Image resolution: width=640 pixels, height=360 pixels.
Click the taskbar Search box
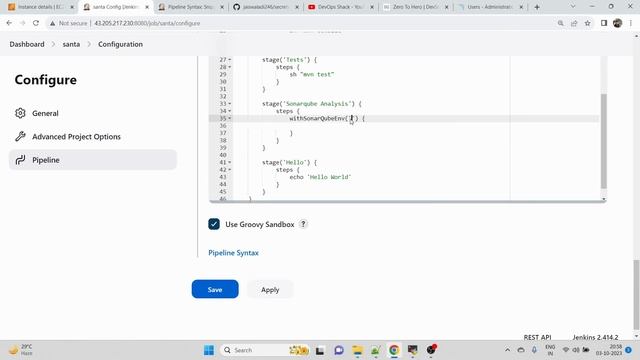click(264, 350)
